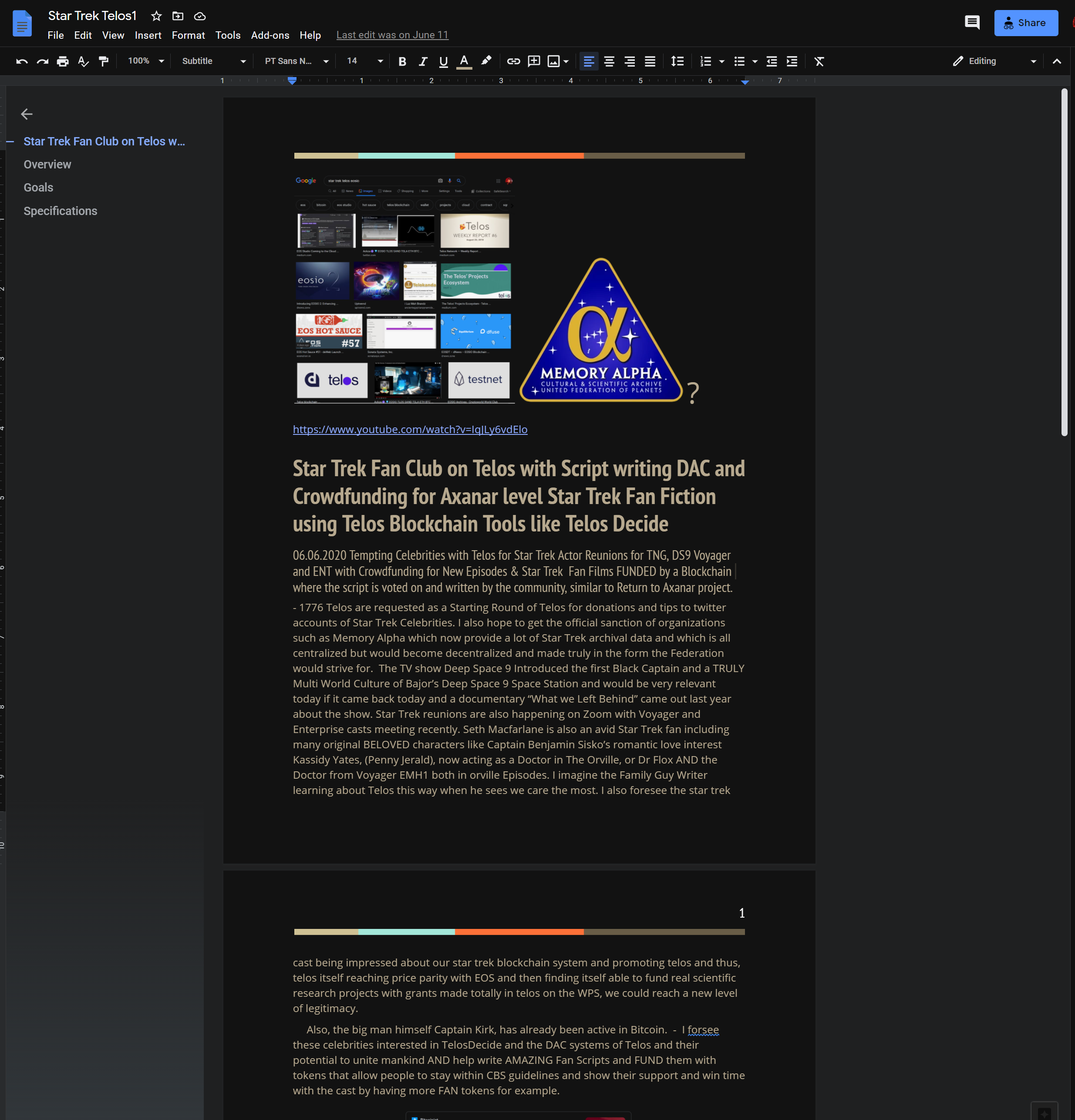The image size is (1075, 1120).
Task: Open zoom level 100% dropdown
Action: [x=146, y=61]
